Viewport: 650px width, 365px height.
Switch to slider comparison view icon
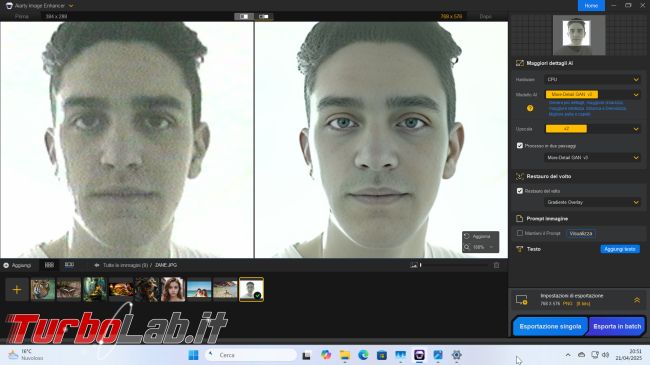click(x=264, y=17)
